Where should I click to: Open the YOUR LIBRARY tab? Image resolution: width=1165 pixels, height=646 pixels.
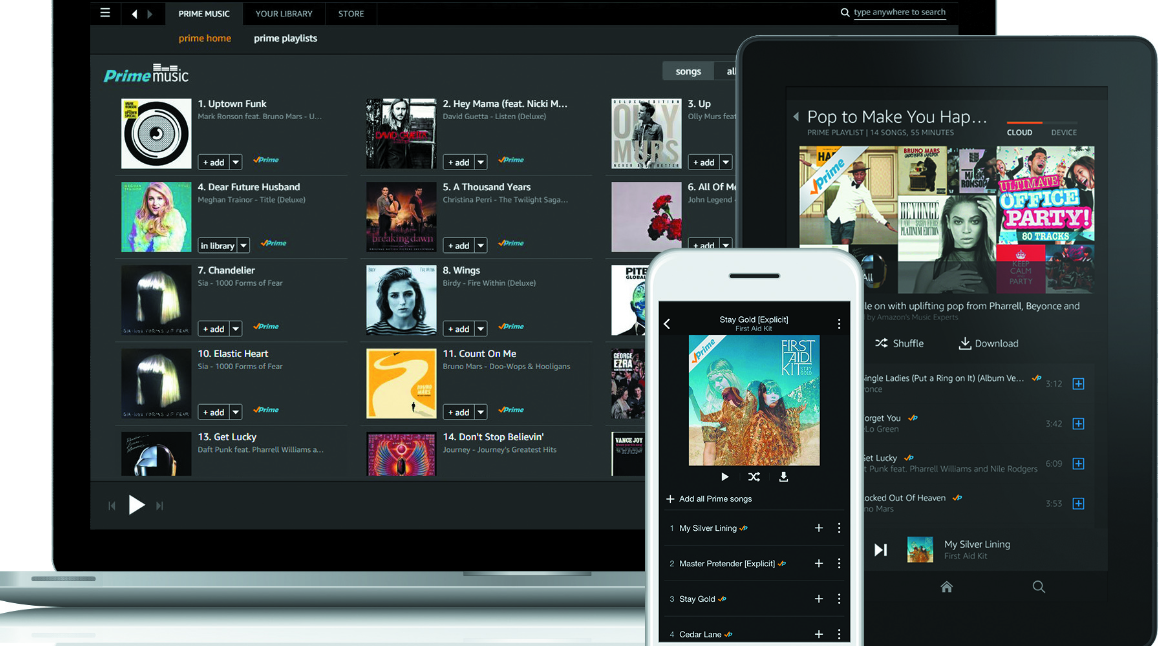click(x=284, y=13)
